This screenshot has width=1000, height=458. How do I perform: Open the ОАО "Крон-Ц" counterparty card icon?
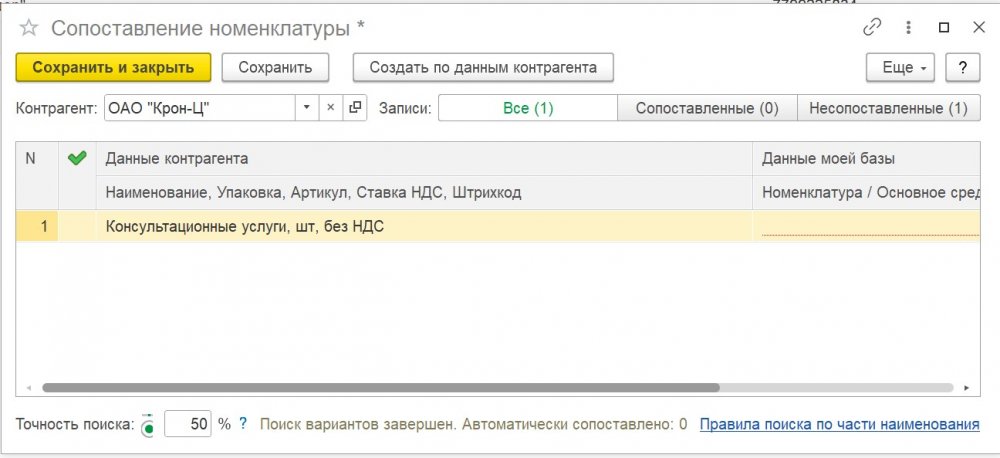356,108
